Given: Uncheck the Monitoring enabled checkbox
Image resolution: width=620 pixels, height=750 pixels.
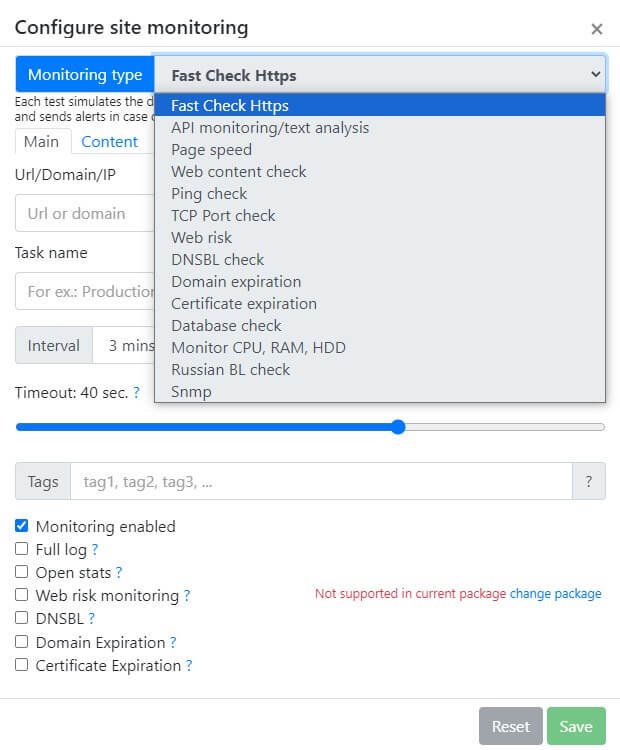Looking at the screenshot, I should (22, 526).
